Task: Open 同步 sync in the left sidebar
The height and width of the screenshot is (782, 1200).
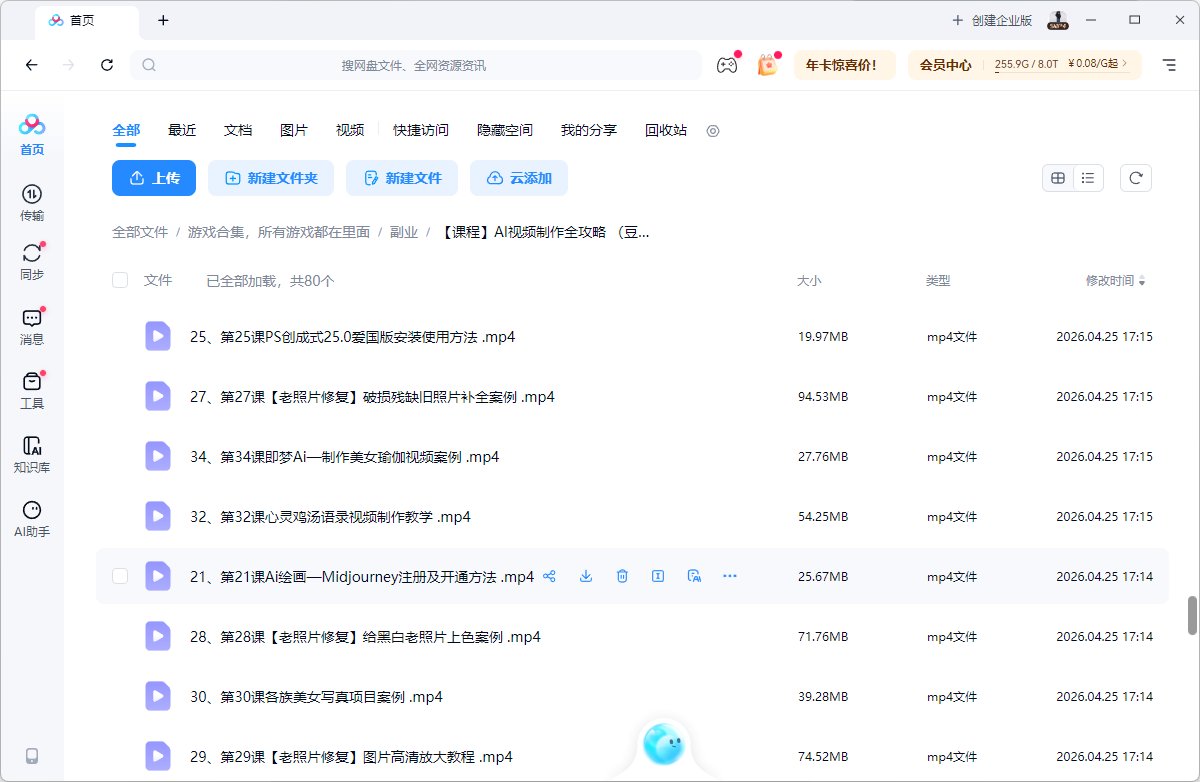Action: click(32, 262)
